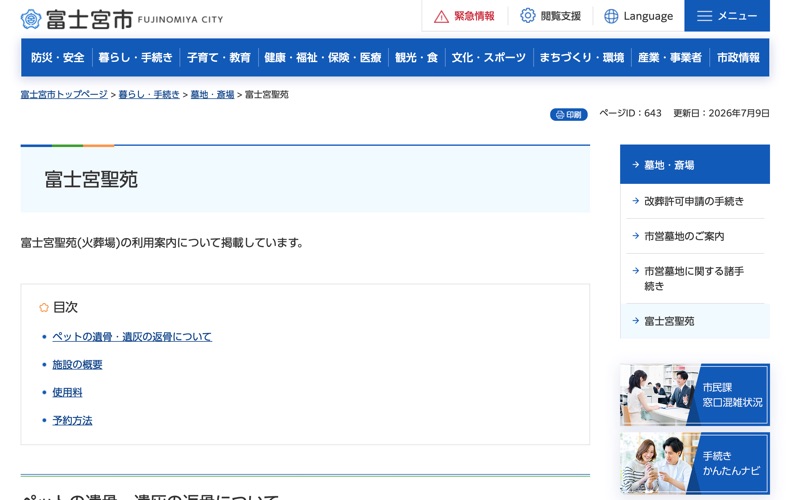800x500 pixels.
Task: Select 防災・安全 in navigation bar
Action: 57,58
